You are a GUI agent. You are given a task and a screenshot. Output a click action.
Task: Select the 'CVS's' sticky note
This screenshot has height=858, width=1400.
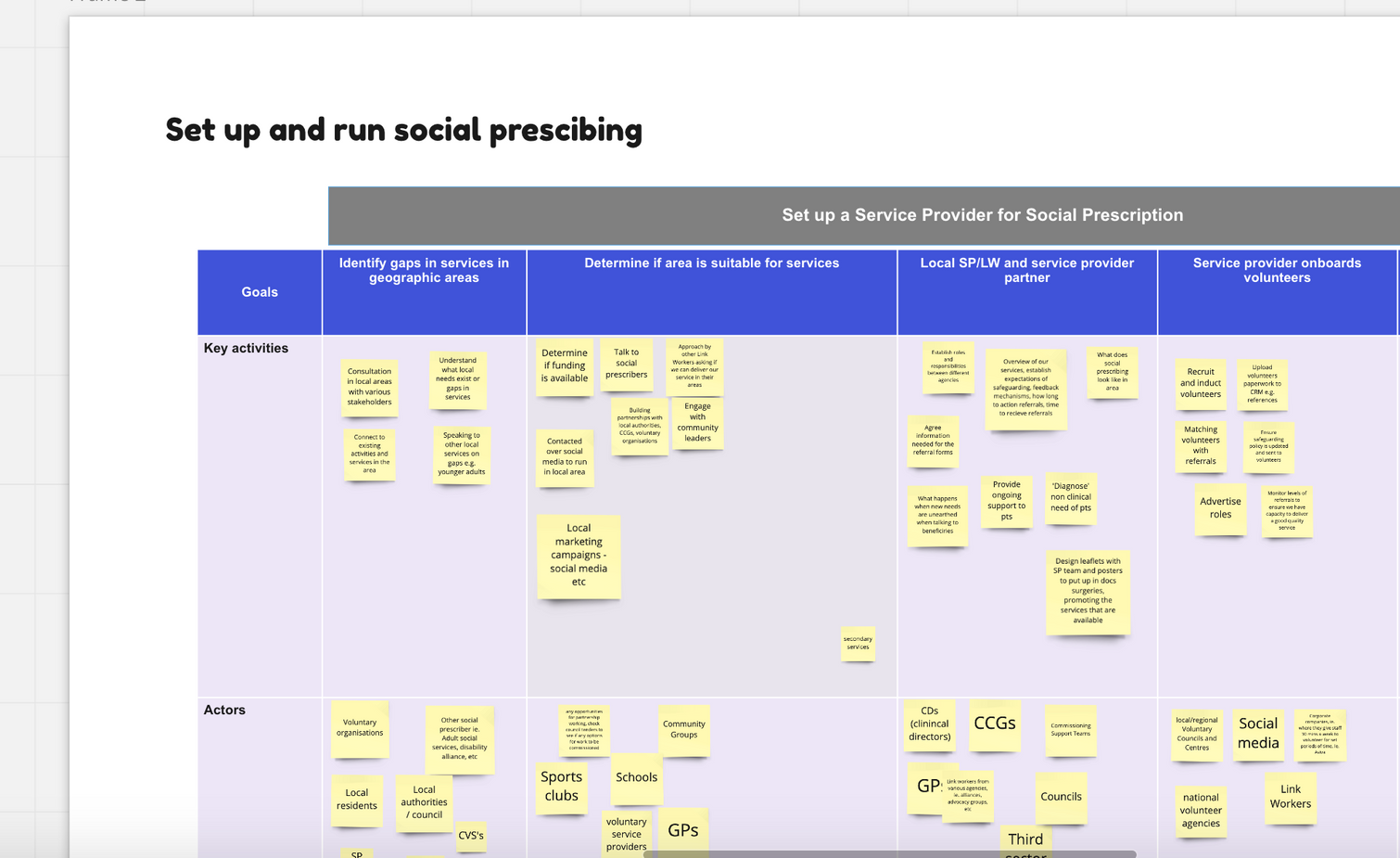point(471,836)
